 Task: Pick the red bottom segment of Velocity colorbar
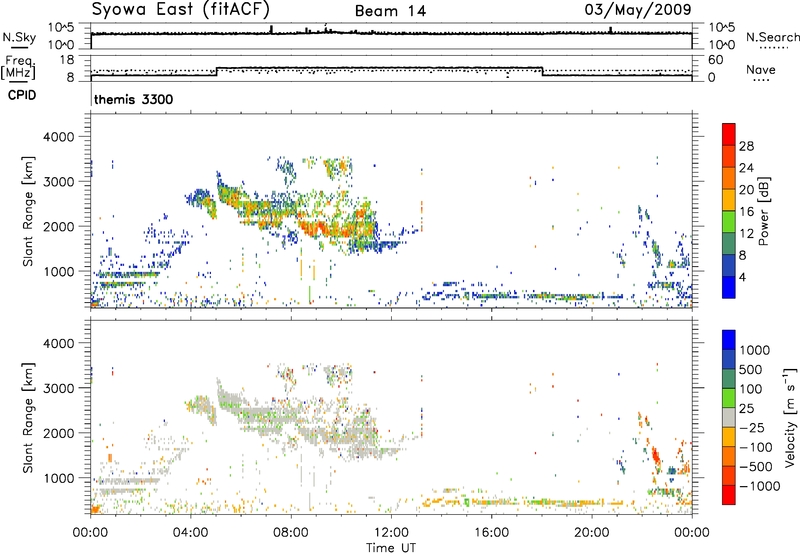(729, 495)
